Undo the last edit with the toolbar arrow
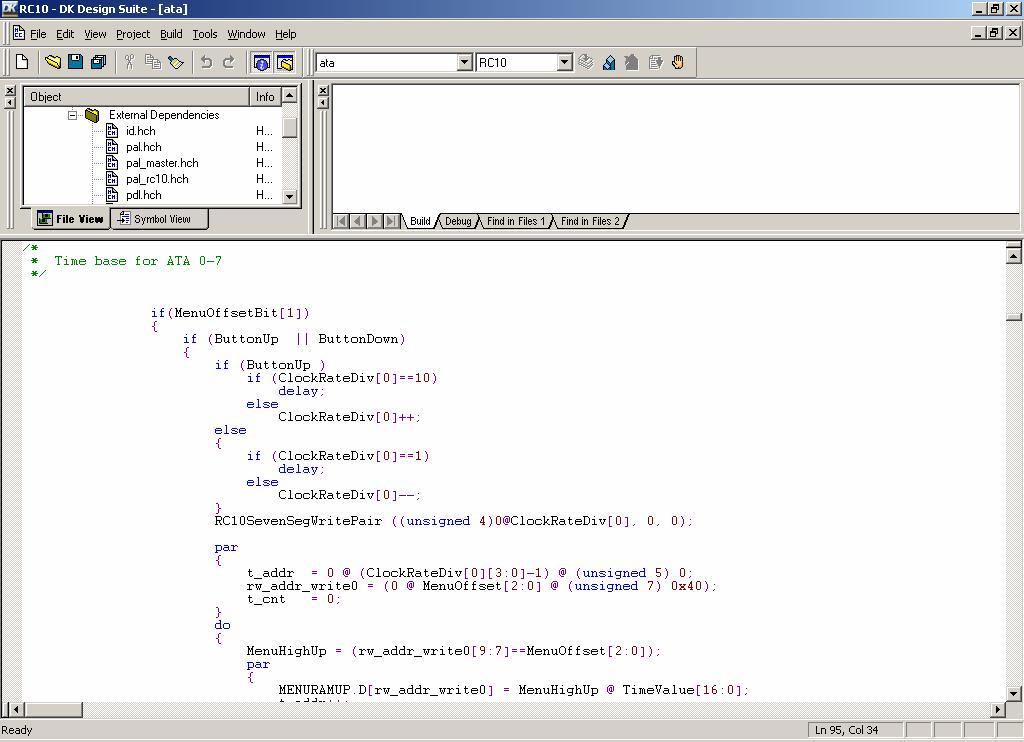Image resolution: width=1024 pixels, height=742 pixels. coord(206,62)
